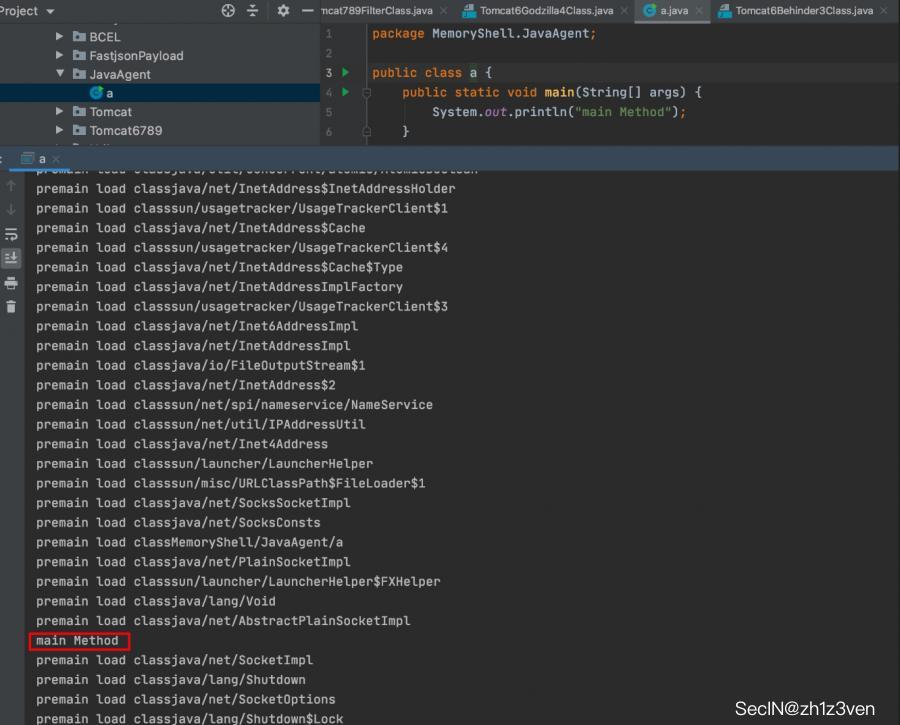Run class a from the line 3 gutter arrow
The height and width of the screenshot is (725, 900).
click(346, 73)
